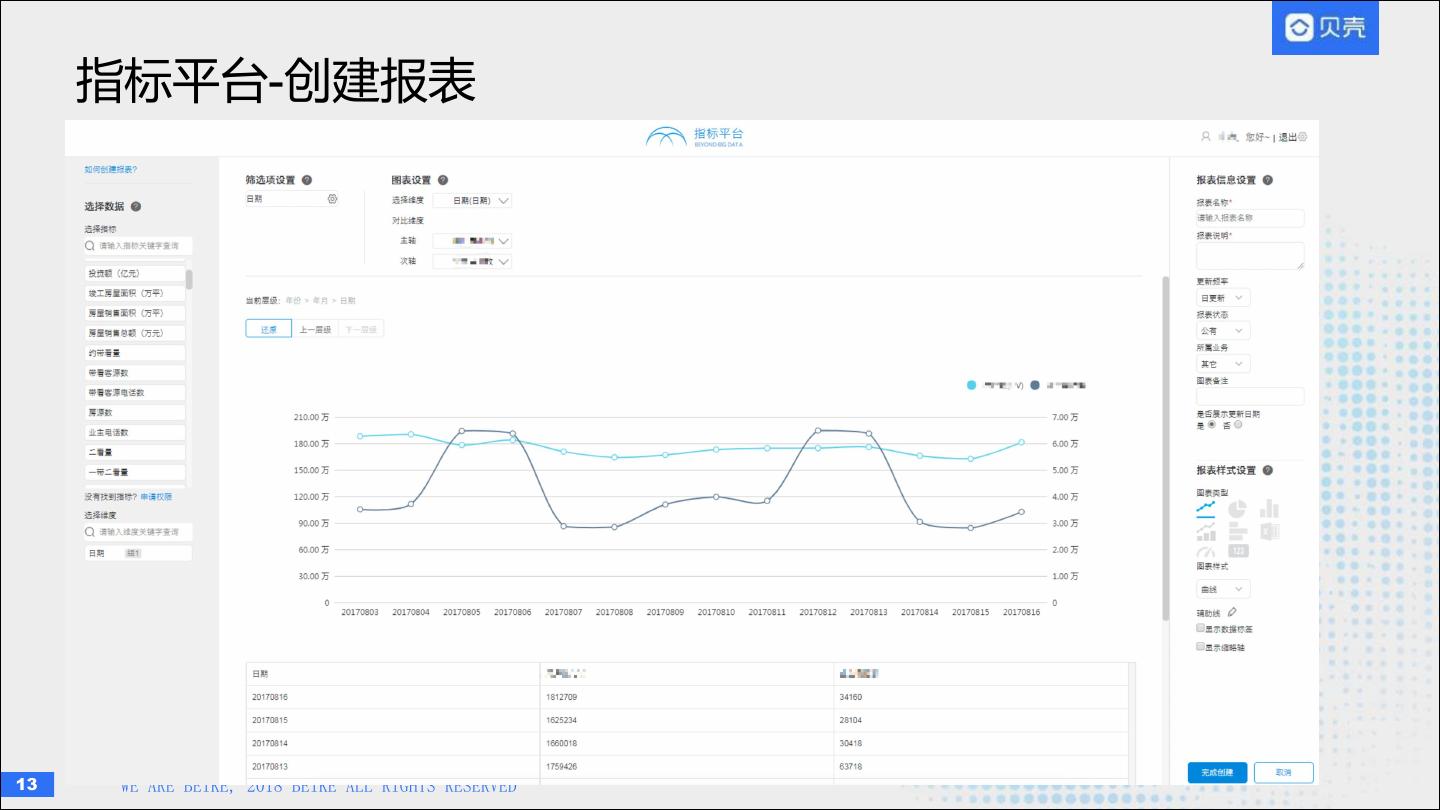Select the 123 number card chart icon
Screen dimensions: 1440x810
(x=1238, y=551)
